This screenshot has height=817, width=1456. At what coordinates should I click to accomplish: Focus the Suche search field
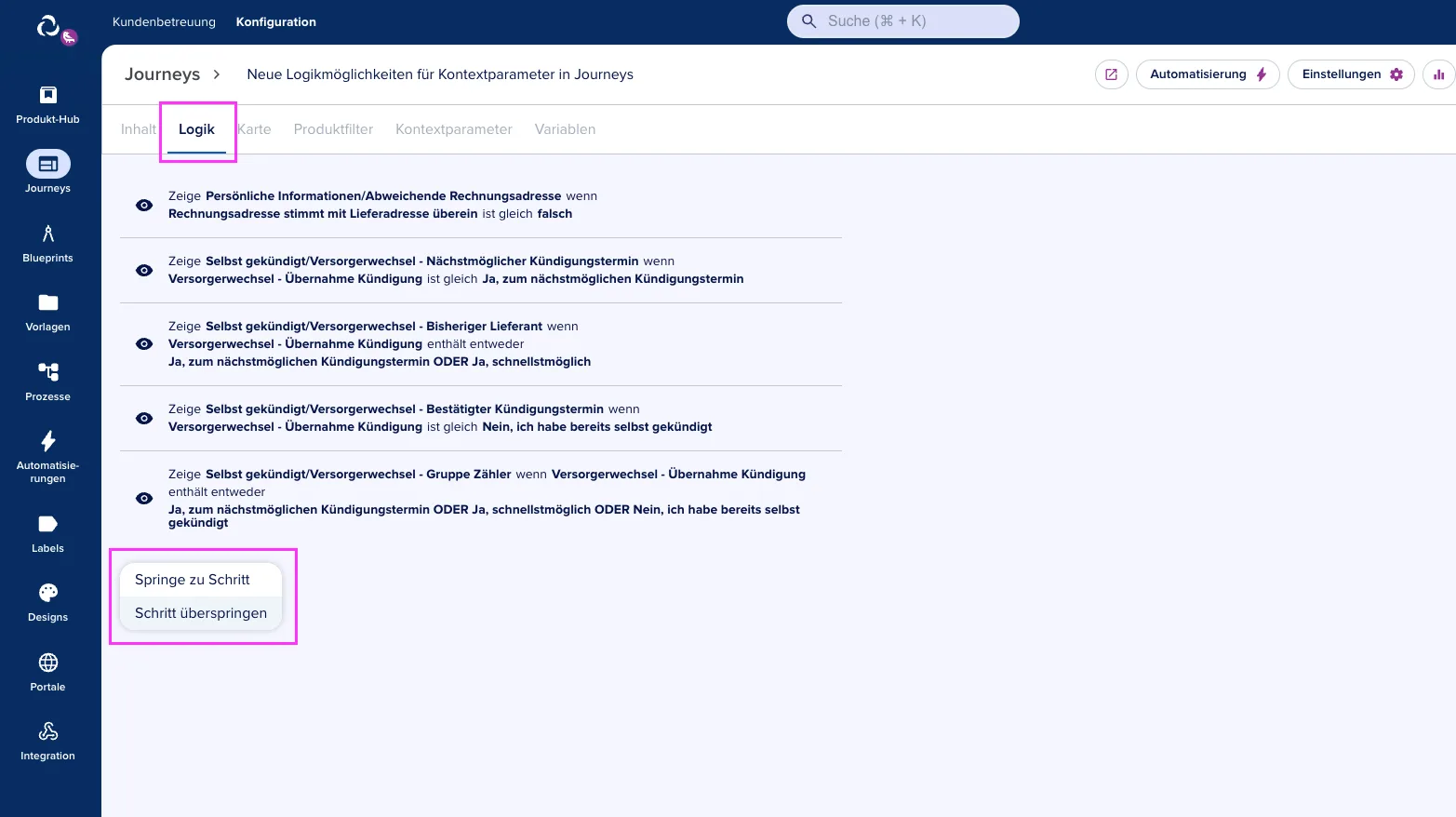pos(903,21)
